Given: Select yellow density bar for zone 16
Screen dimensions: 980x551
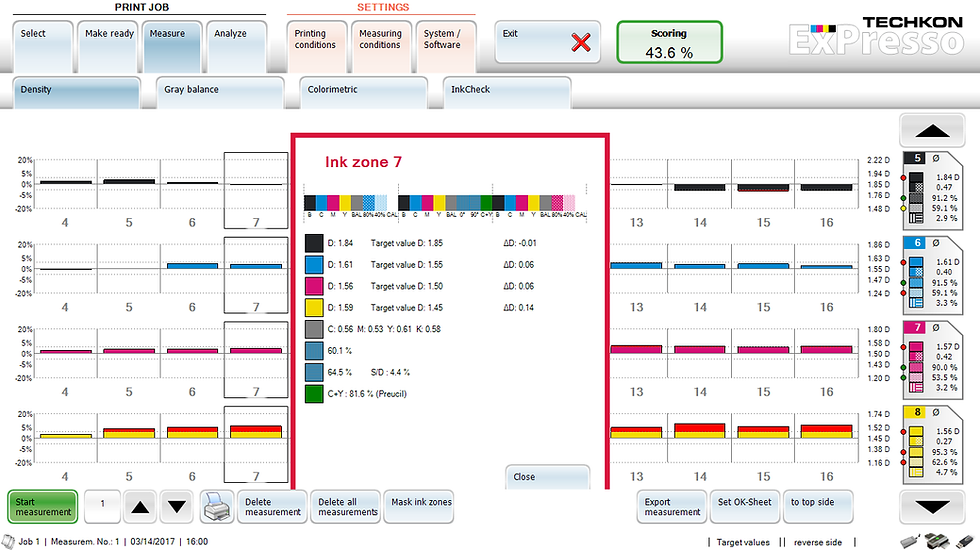Looking at the screenshot, I should coord(826,432).
